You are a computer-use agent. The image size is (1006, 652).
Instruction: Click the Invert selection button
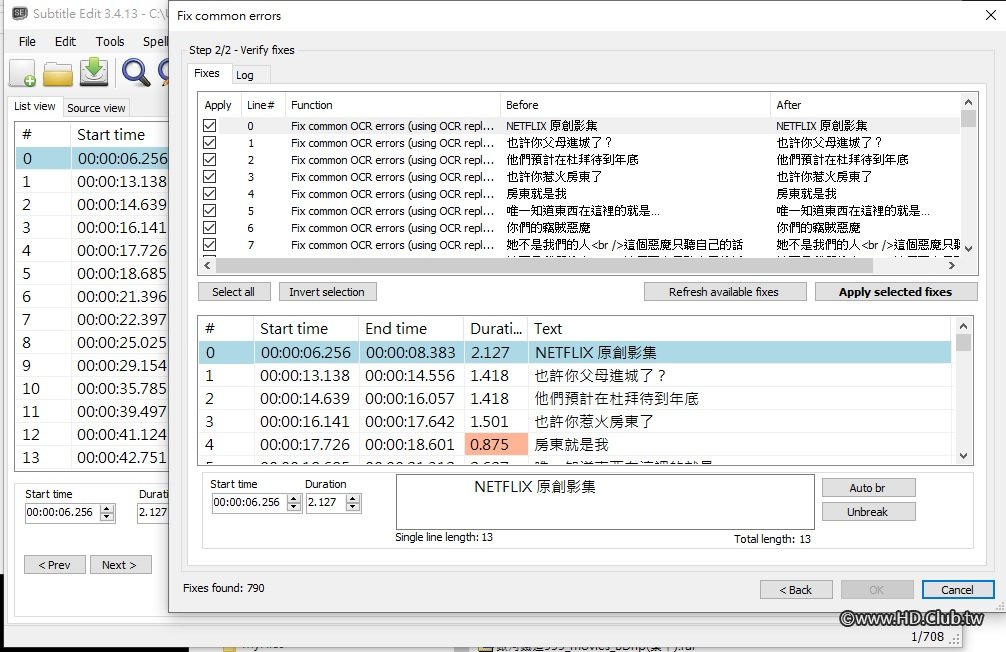327,292
